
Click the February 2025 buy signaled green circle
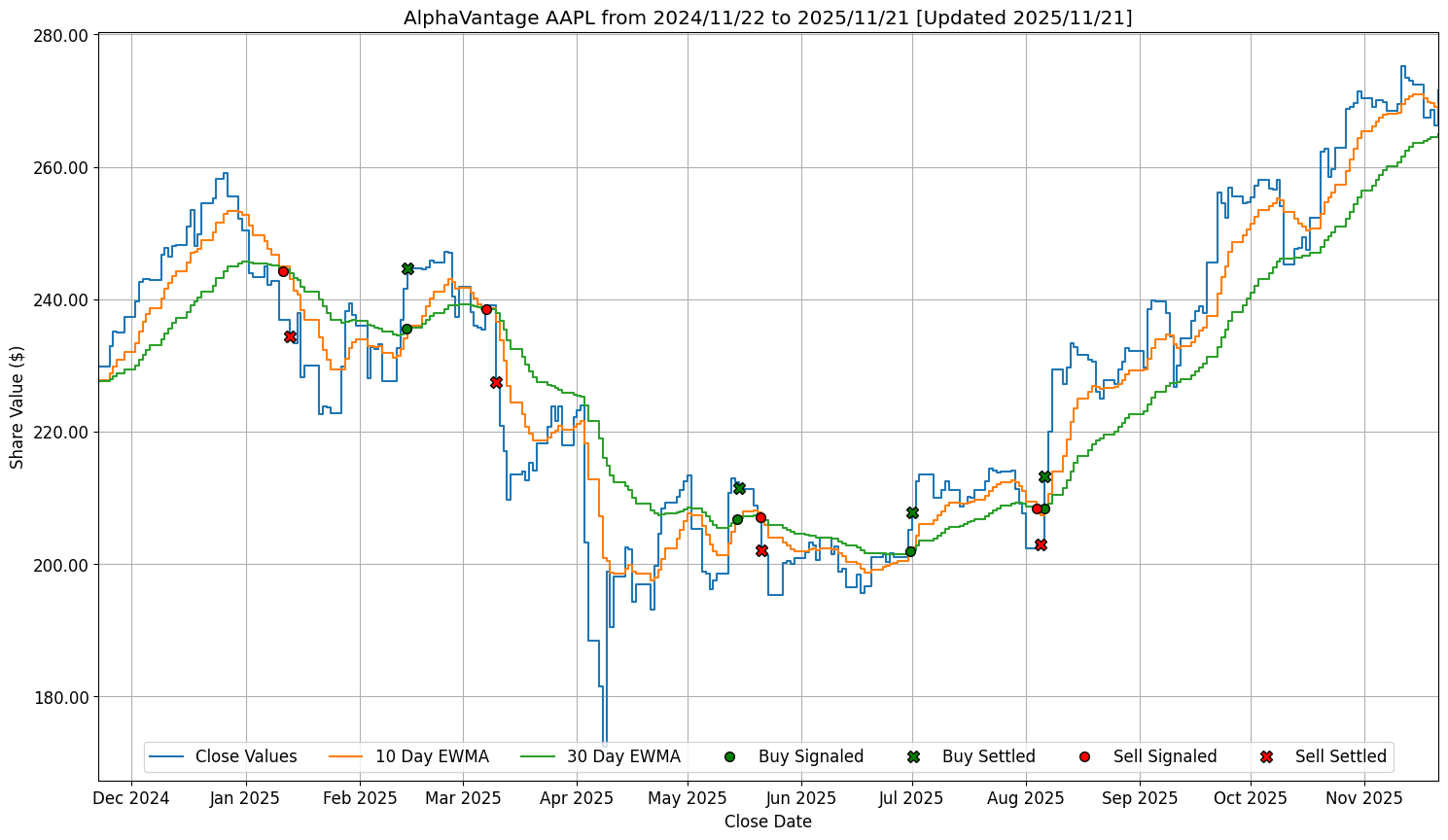(x=406, y=329)
